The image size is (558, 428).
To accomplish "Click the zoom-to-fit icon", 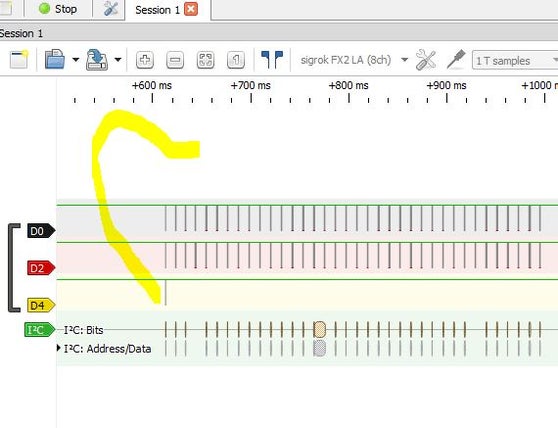I will click(205, 60).
